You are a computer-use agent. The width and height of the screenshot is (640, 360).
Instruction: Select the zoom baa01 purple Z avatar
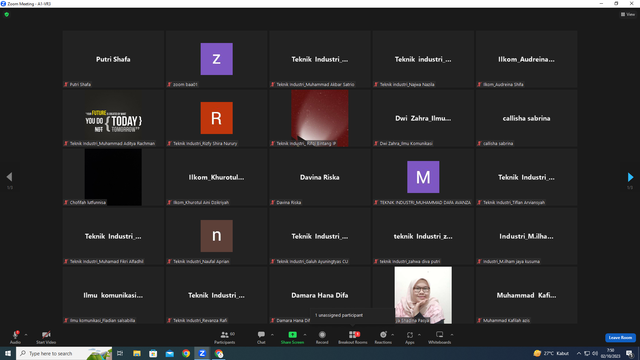216,59
